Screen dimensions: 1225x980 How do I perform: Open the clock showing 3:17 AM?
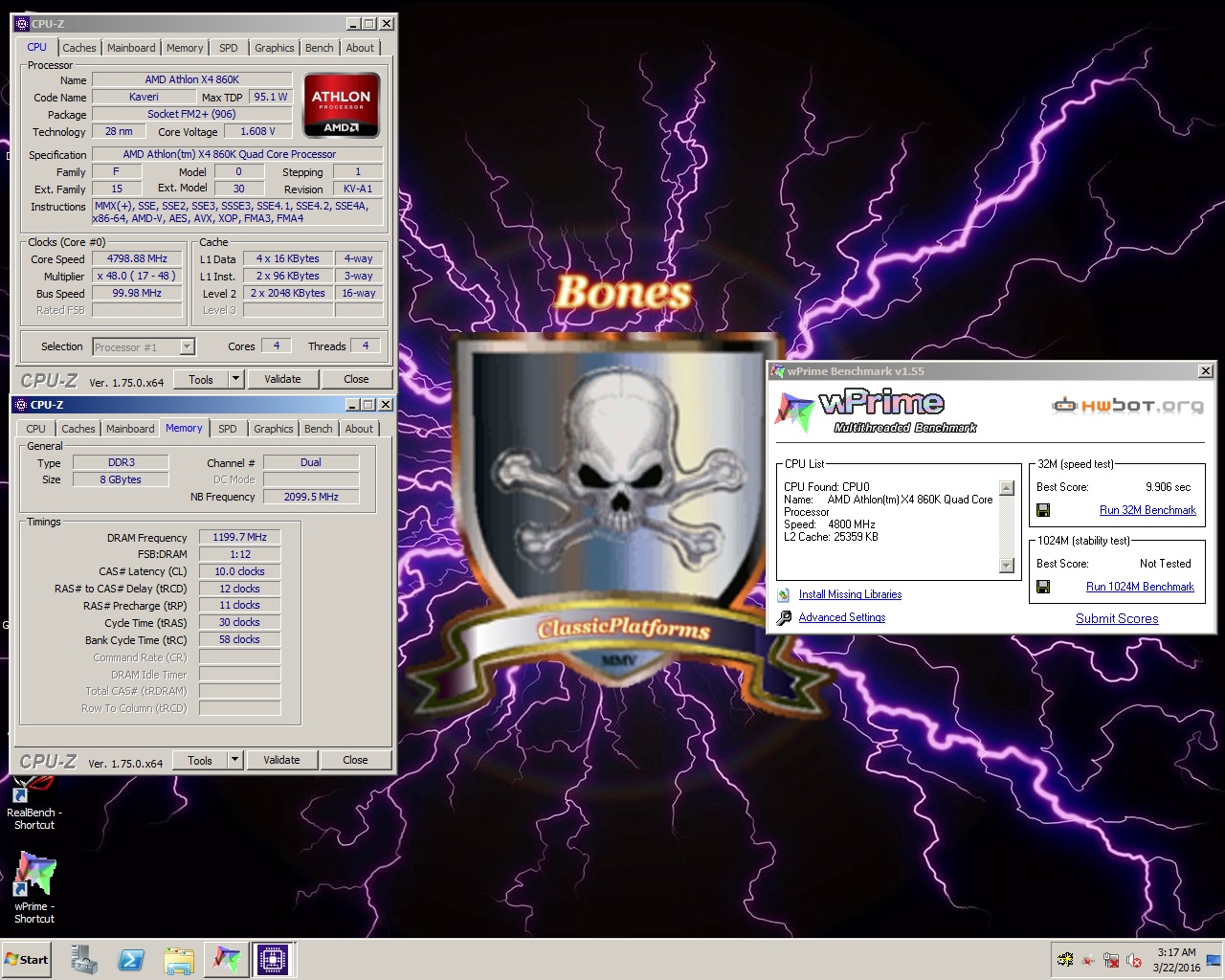[x=1176, y=960]
